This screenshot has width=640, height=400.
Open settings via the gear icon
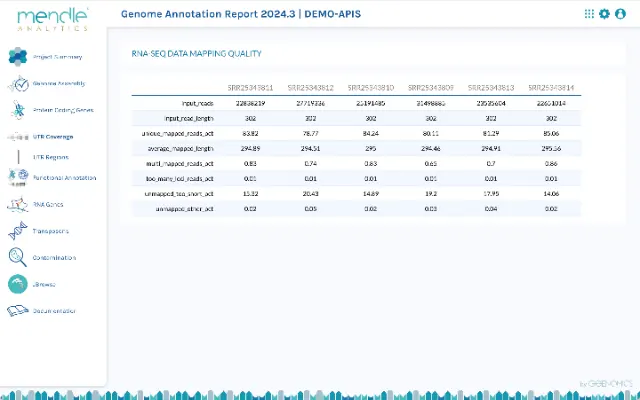(x=604, y=14)
